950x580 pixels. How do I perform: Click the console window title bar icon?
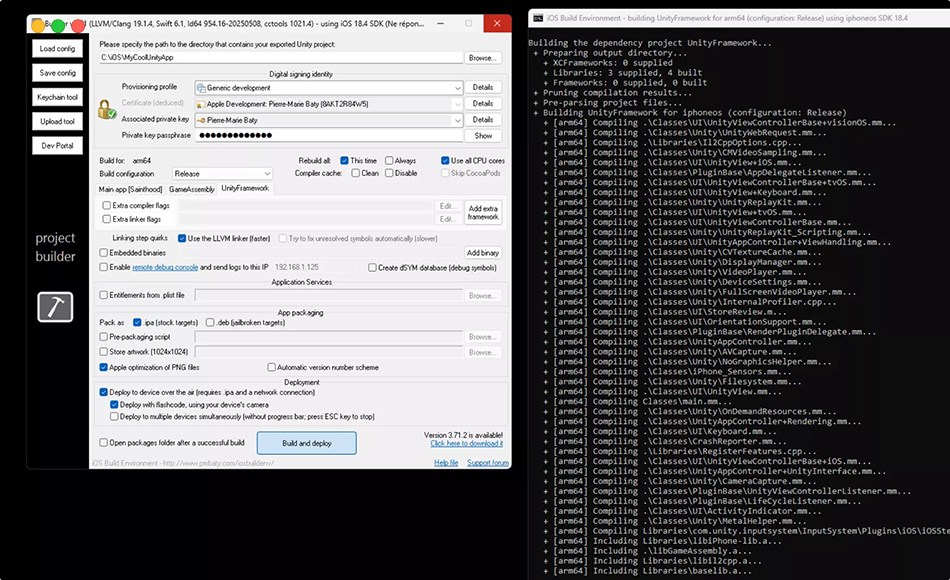[538, 17]
